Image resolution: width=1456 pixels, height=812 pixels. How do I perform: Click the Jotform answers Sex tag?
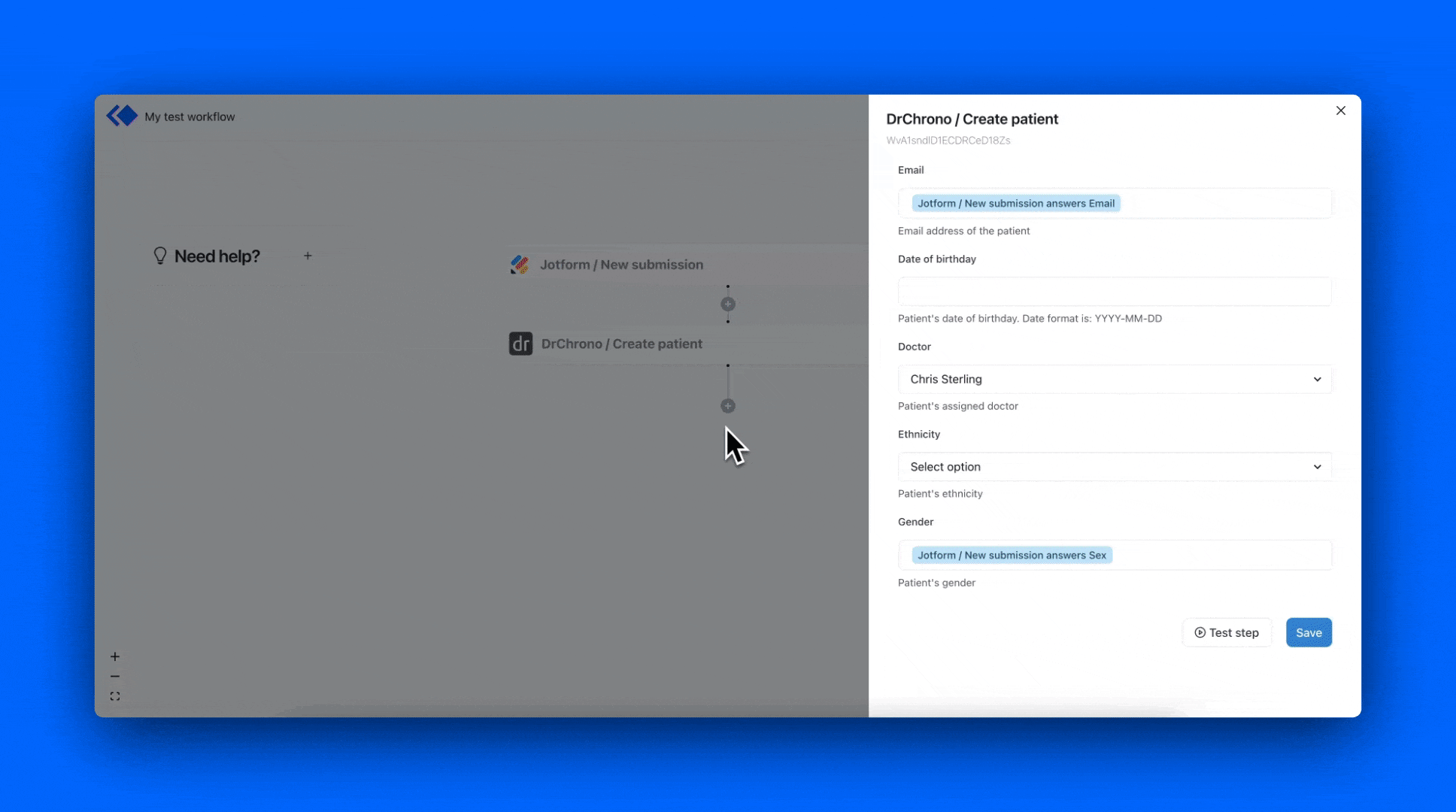coord(1012,555)
